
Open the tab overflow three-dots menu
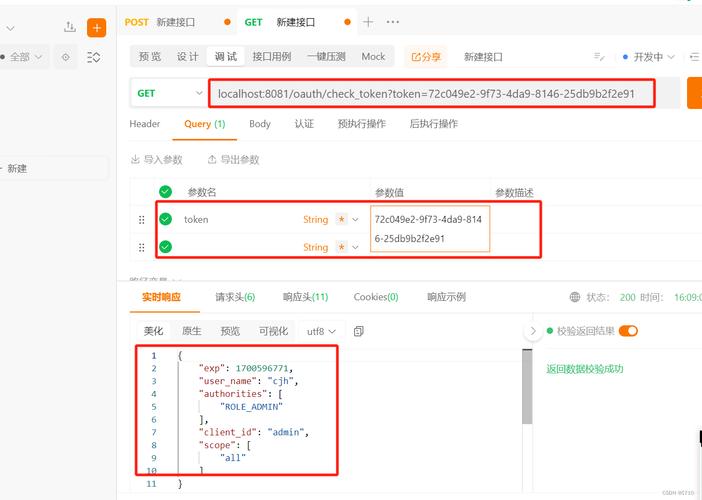coord(393,22)
